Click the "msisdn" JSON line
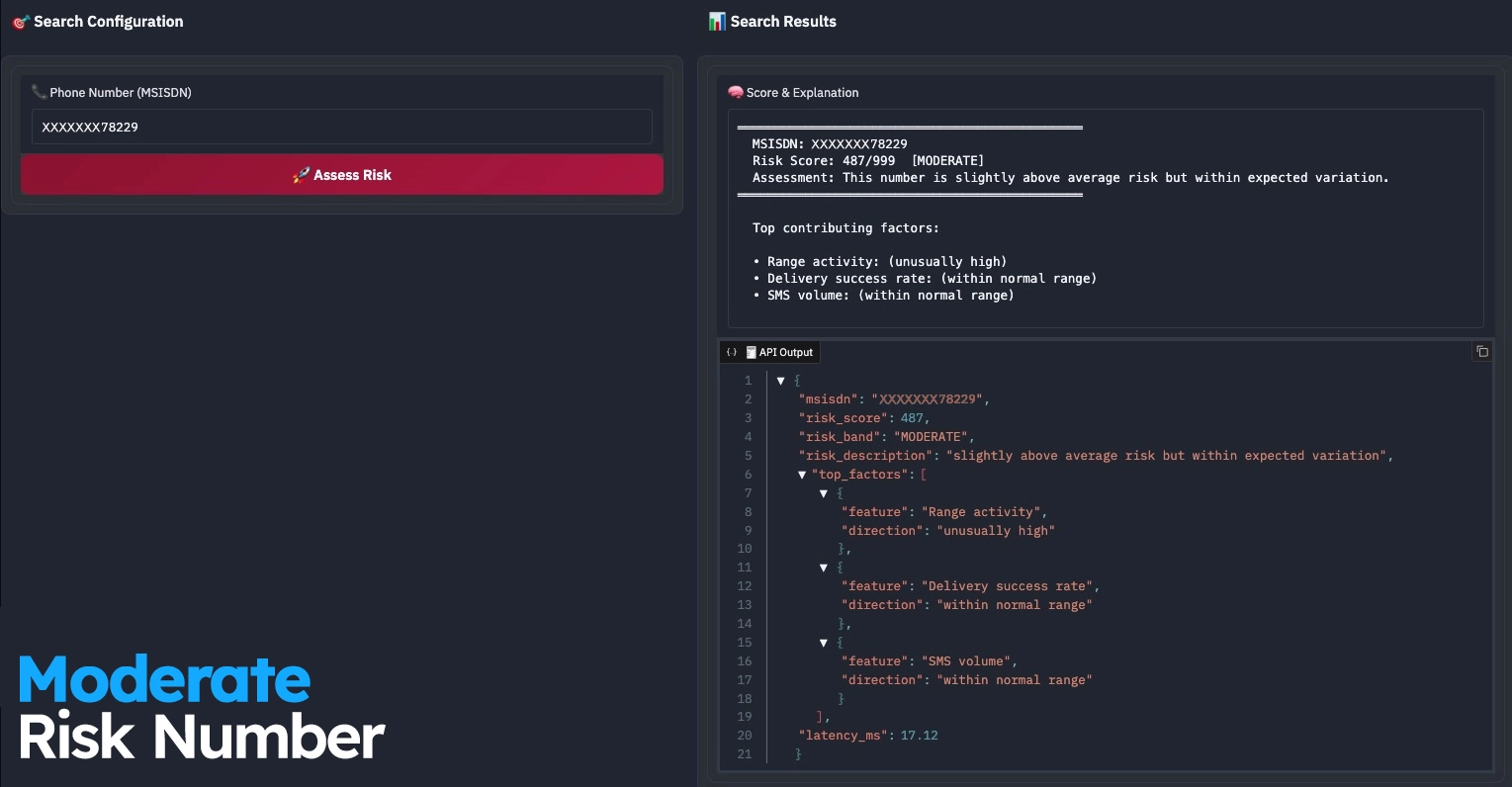The width and height of the screenshot is (1512, 787). (894, 399)
